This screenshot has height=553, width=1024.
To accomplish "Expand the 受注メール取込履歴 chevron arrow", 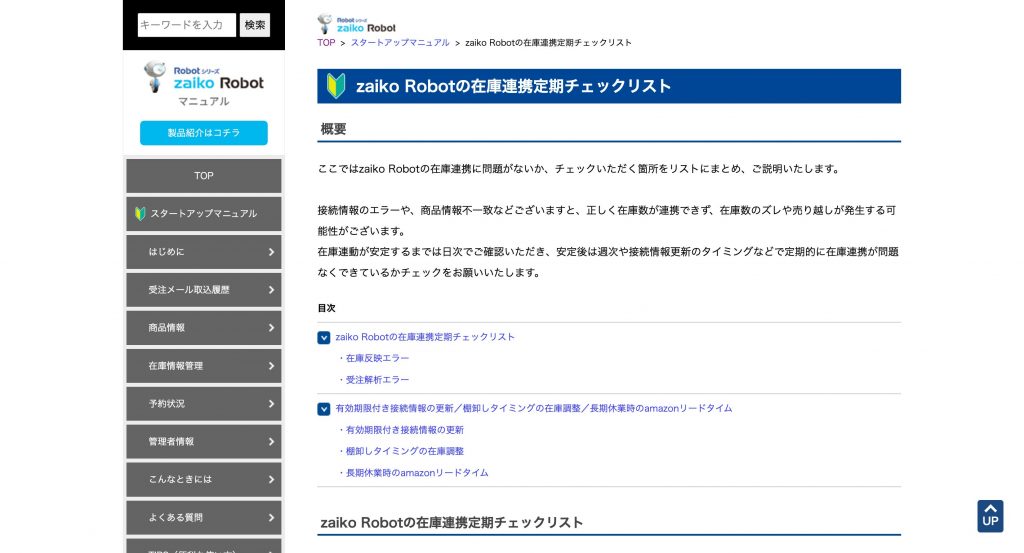I will (271, 289).
